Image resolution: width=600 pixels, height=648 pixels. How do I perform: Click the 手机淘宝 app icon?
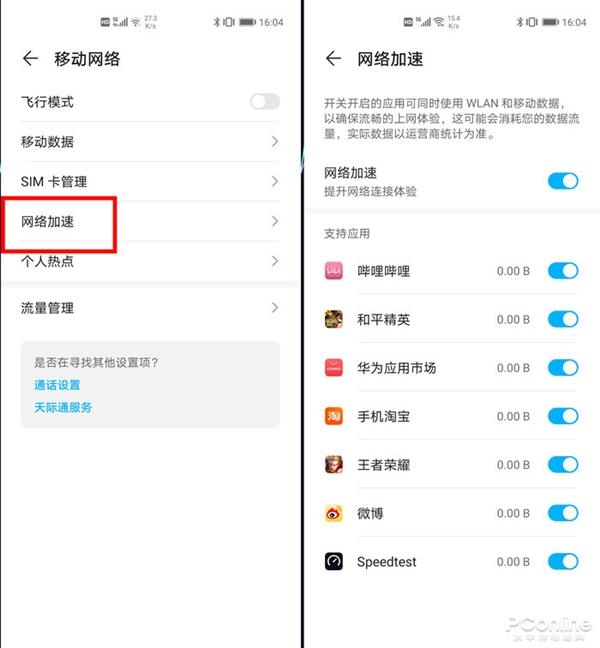point(333,416)
